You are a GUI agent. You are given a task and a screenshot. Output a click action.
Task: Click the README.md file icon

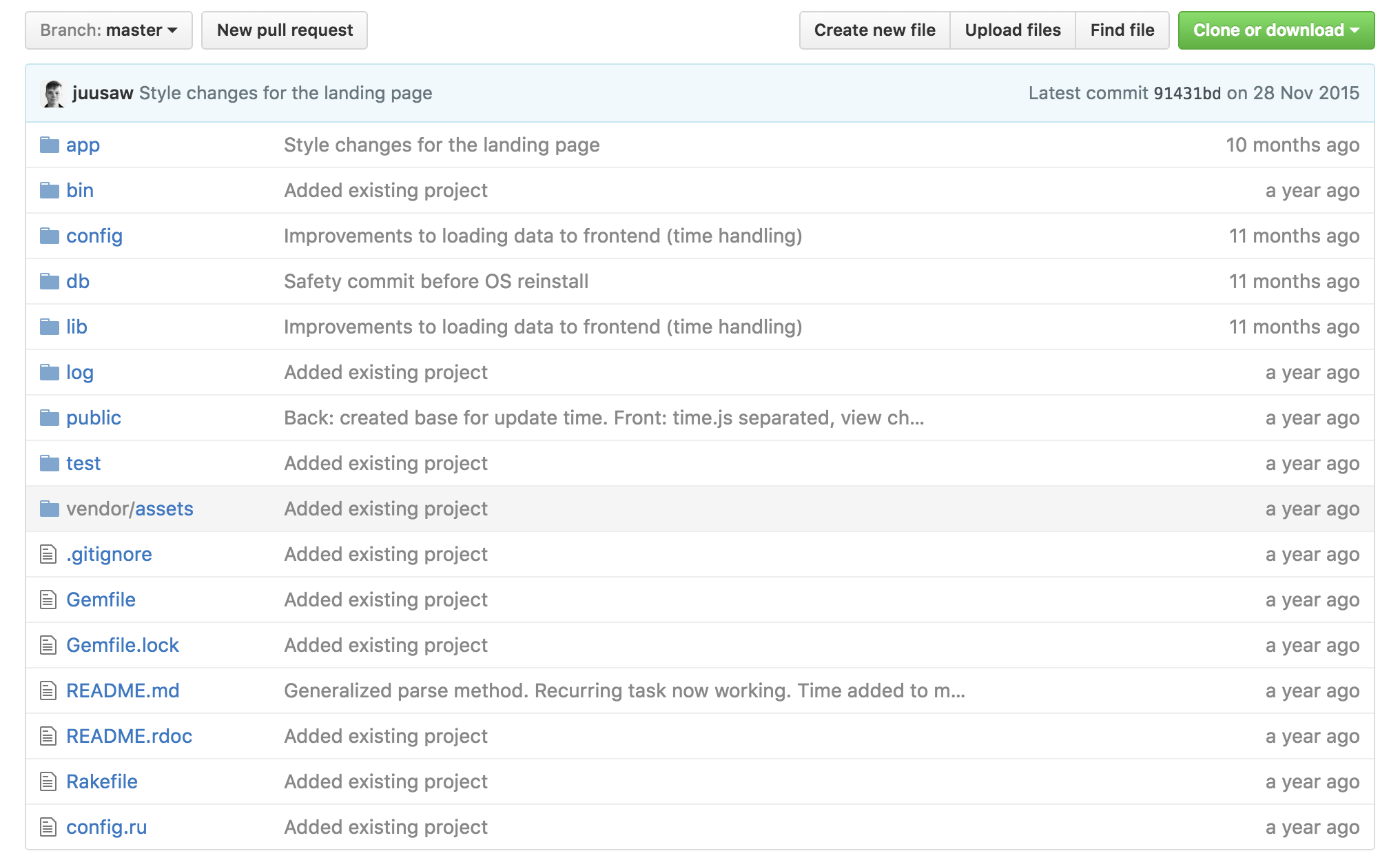[x=48, y=690]
